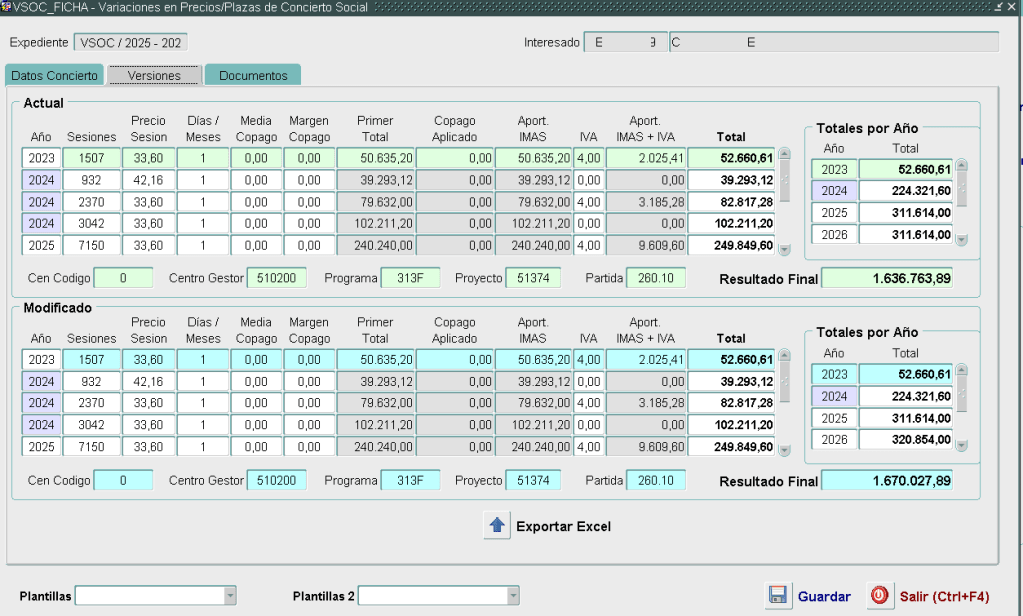Click the Guardar floppy disk icon
Image resolution: width=1023 pixels, height=616 pixels.
[x=778, y=595]
